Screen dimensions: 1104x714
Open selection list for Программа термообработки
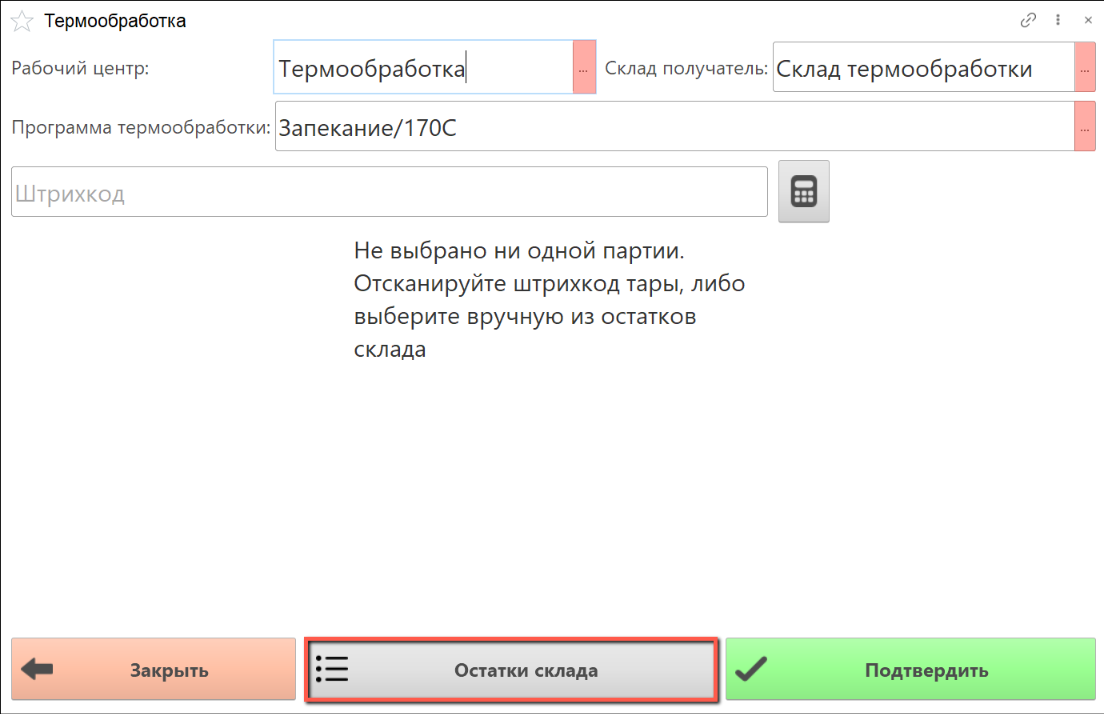click(x=1085, y=128)
